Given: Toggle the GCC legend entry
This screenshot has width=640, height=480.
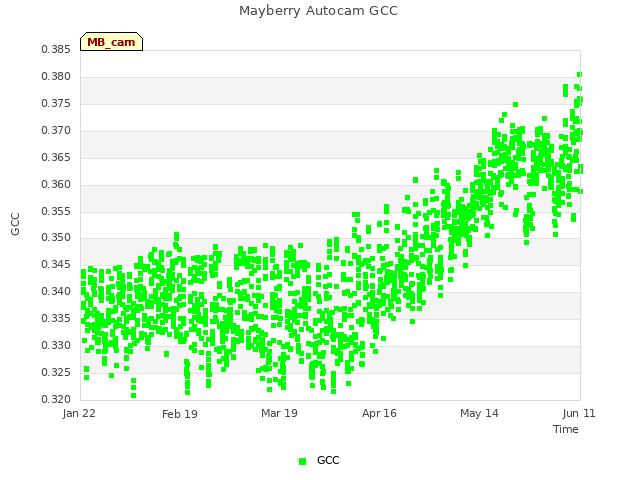Looking at the screenshot, I should click(x=319, y=460).
